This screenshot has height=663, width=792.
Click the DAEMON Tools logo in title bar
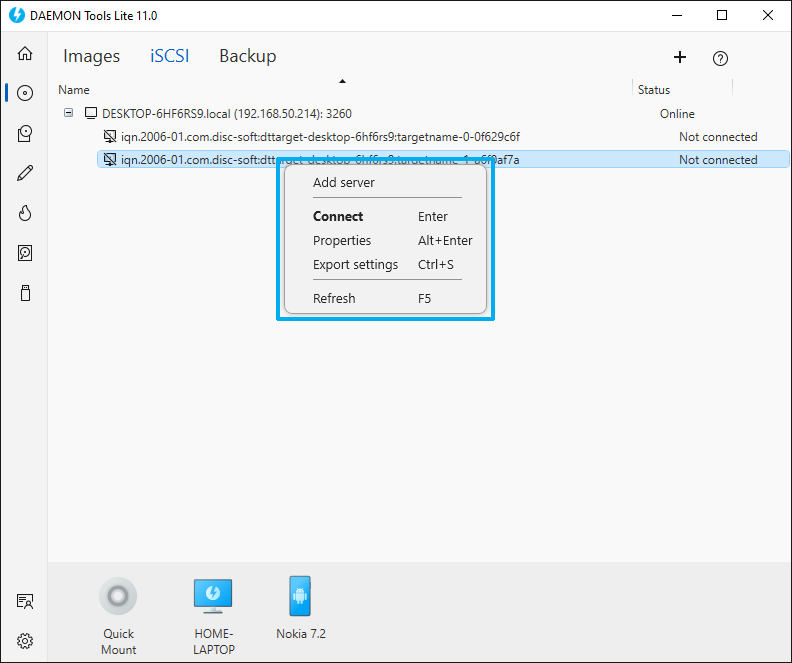pos(17,15)
